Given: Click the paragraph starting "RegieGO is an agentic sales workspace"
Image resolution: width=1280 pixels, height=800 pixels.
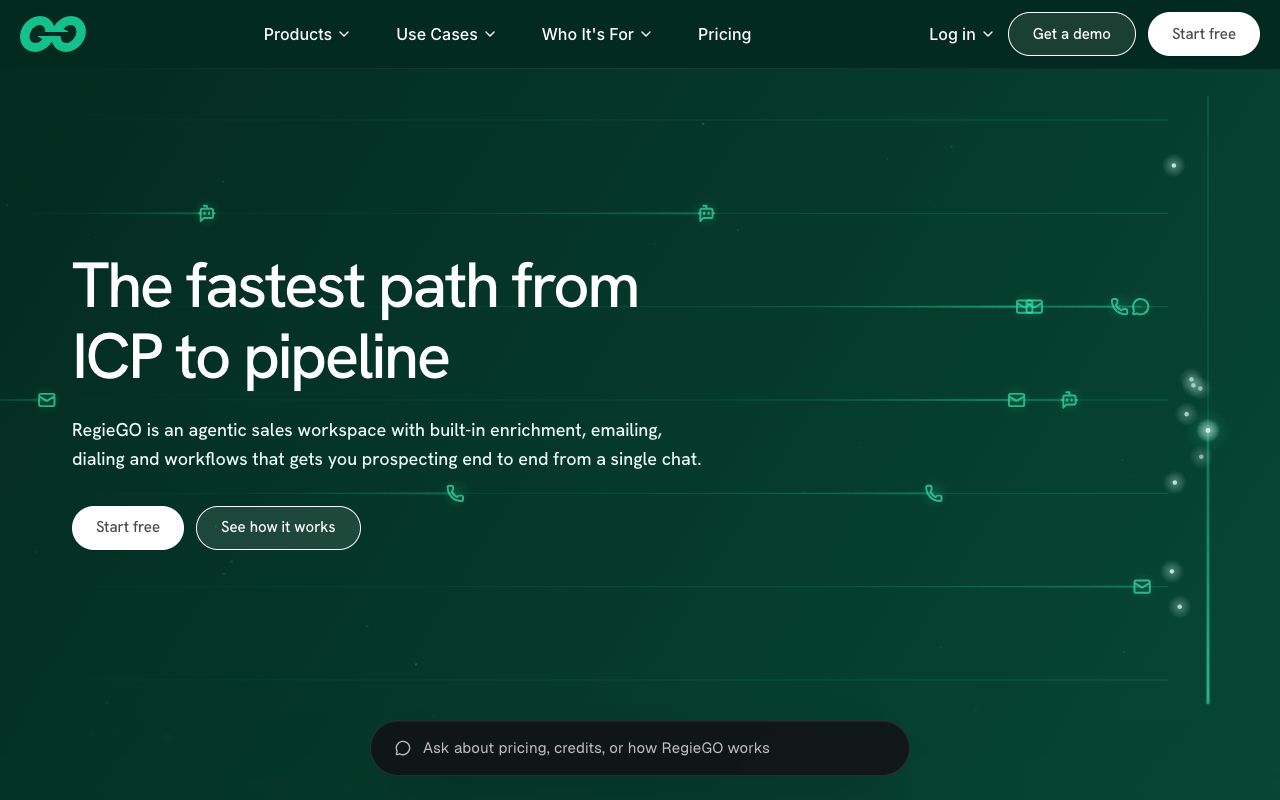Looking at the screenshot, I should point(387,445).
